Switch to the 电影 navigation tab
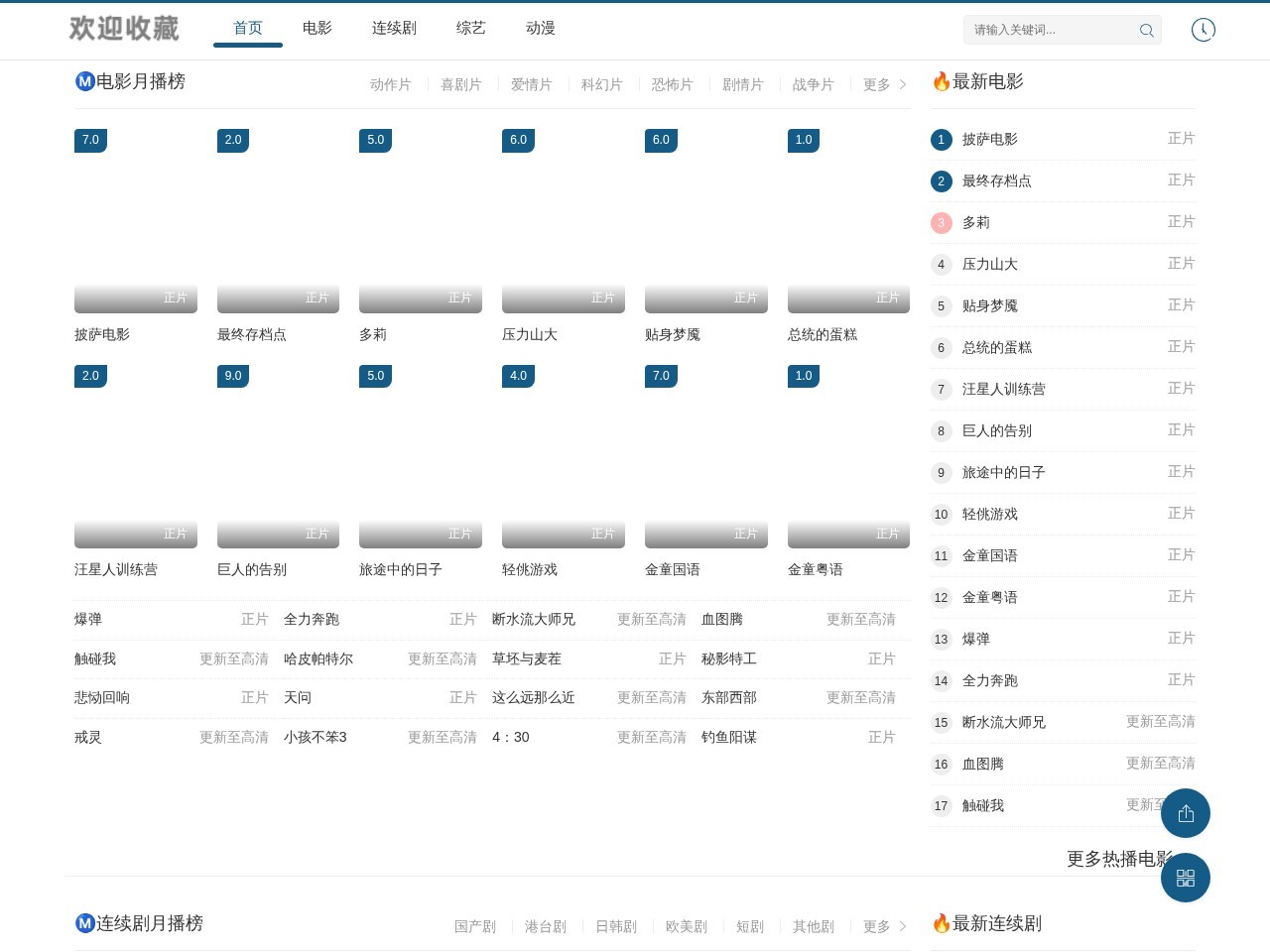The image size is (1270, 952). (x=317, y=28)
